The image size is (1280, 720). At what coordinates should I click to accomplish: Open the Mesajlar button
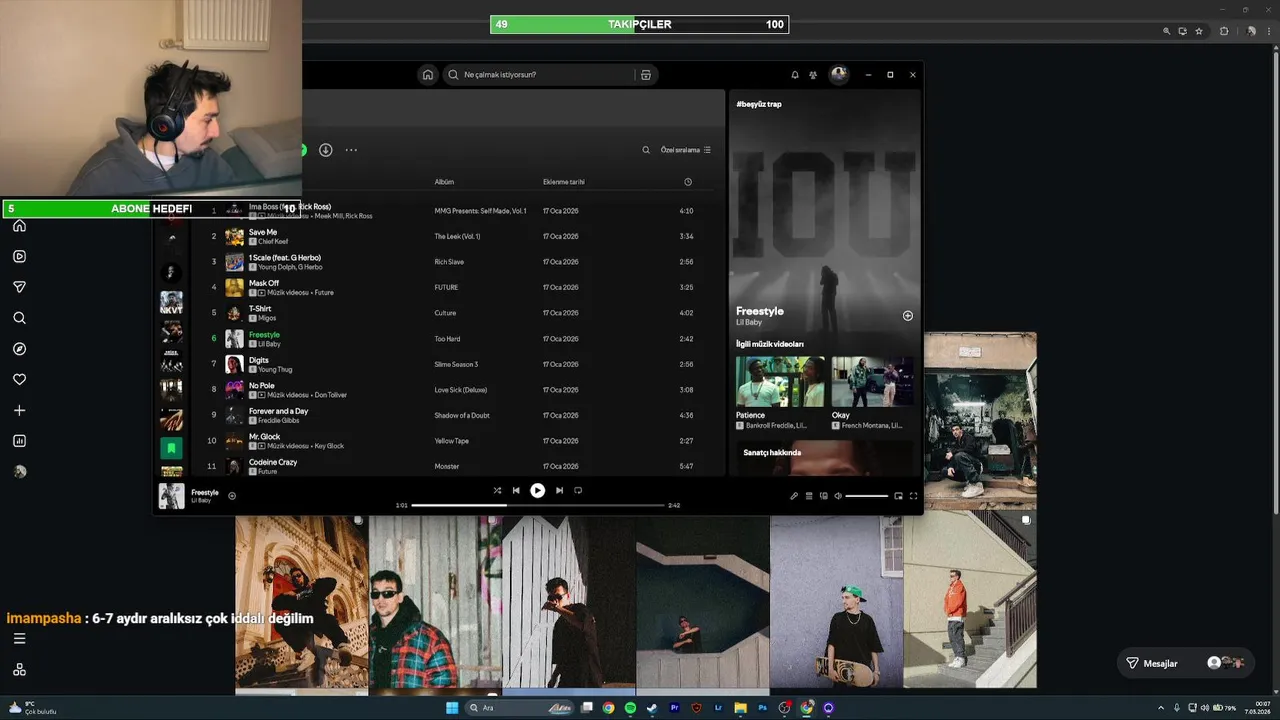pos(1185,663)
